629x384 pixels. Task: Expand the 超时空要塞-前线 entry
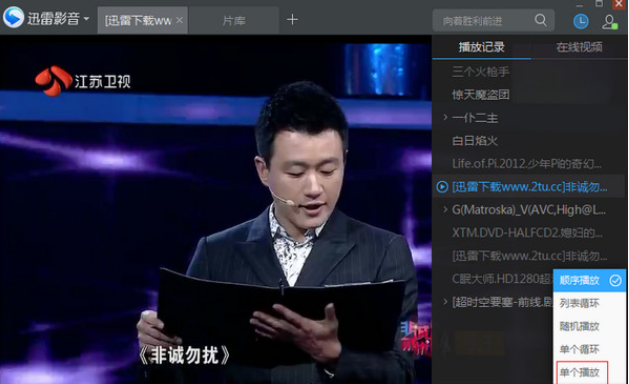pos(445,301)
